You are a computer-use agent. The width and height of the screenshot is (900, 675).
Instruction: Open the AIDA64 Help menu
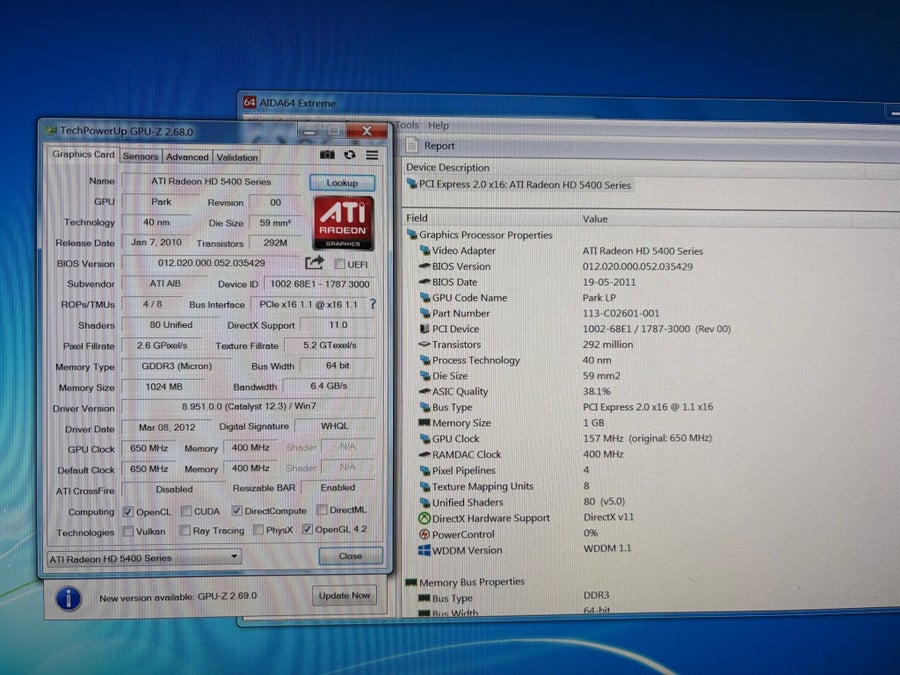tap(439, 125)
